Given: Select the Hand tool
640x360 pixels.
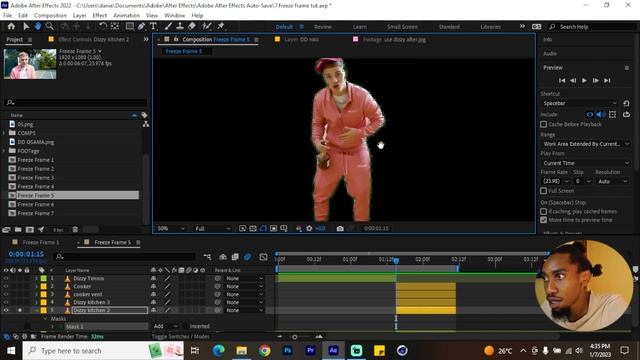Looking at the screenshot, I should [38, 26].
